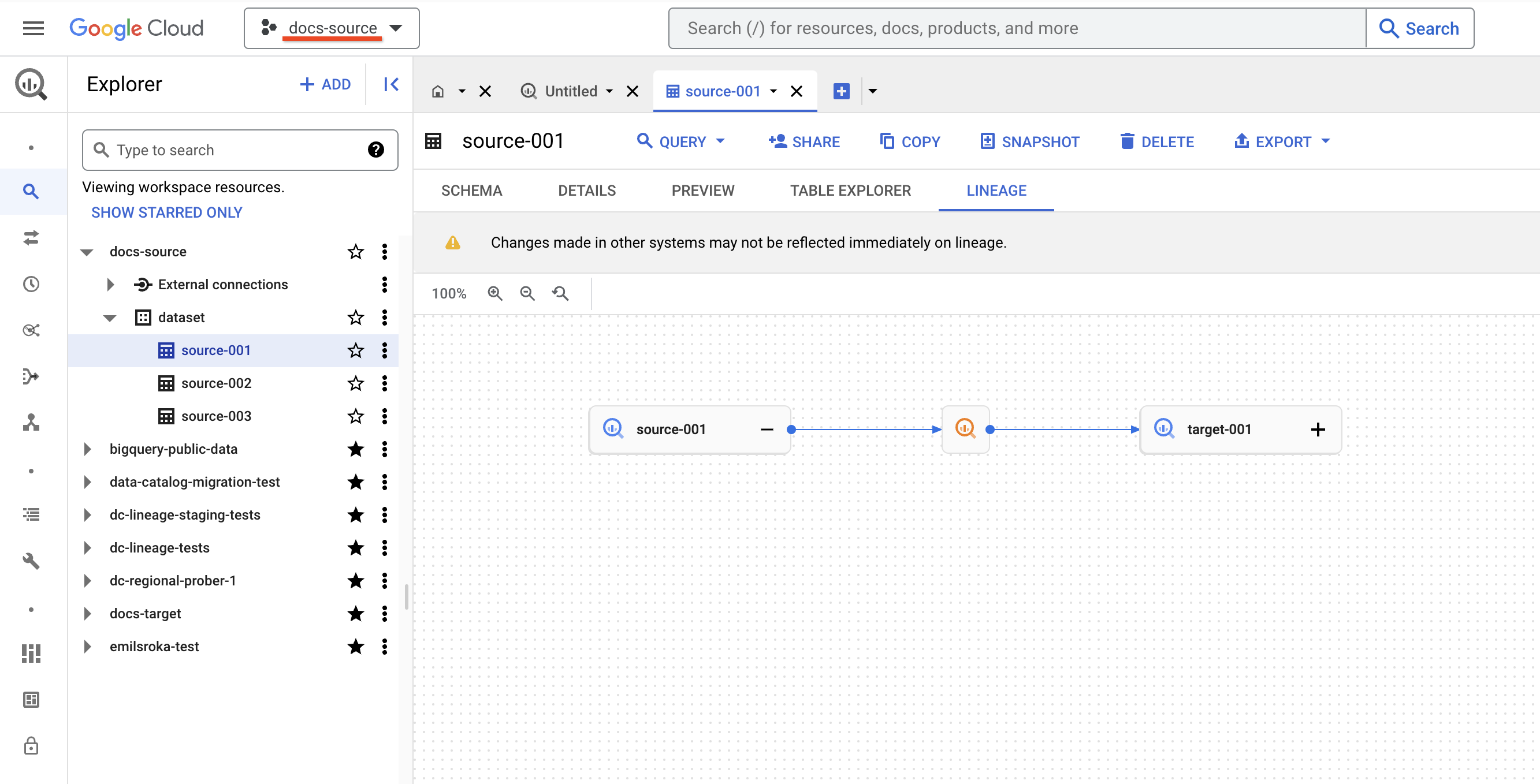
Task: Toggle star for source-001 table
Action: tap(355, 350)
